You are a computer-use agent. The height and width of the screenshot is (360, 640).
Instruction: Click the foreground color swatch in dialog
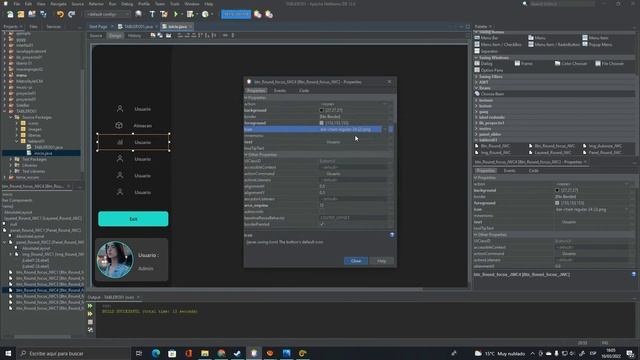(322, 123)
